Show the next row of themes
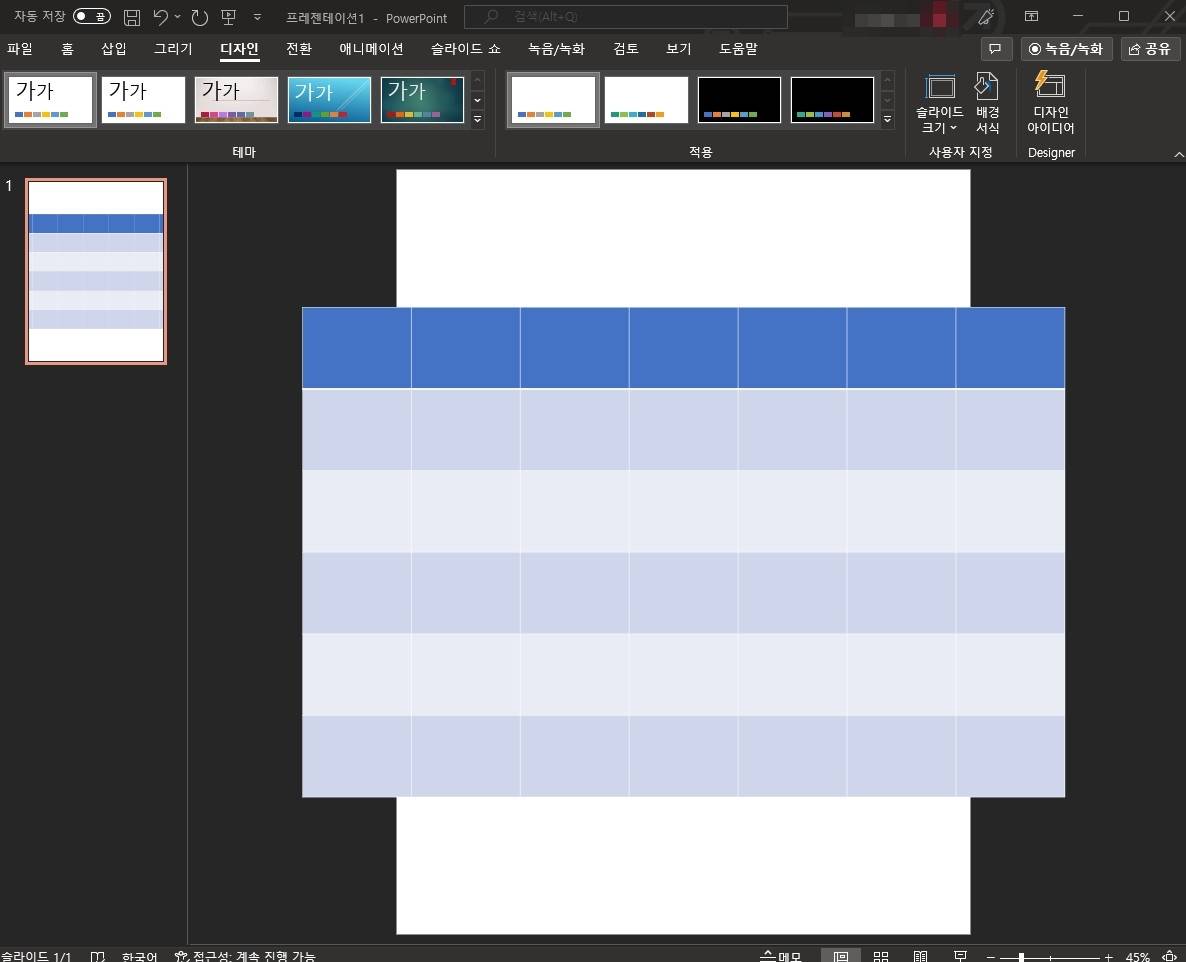Image resolution: width=1186 pixels, height=962 pixels. [x=477, y=100]
